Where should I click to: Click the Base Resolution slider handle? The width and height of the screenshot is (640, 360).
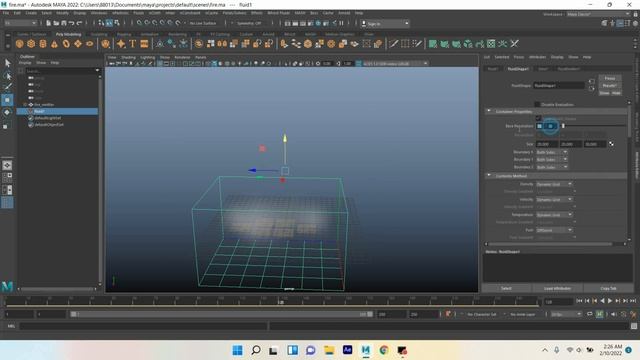pos(563,126)
